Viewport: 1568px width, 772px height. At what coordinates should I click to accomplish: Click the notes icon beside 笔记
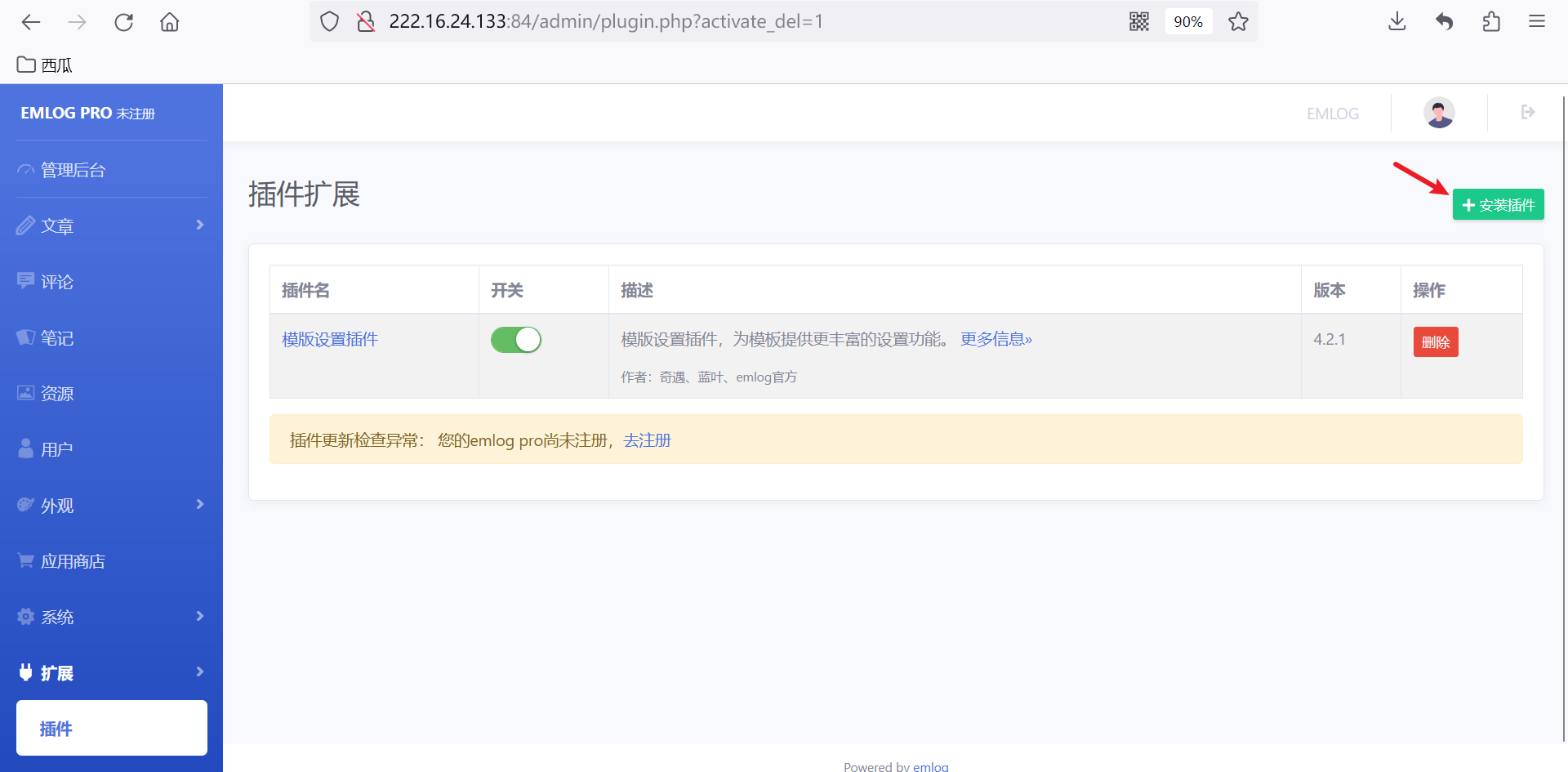(26, 337)
